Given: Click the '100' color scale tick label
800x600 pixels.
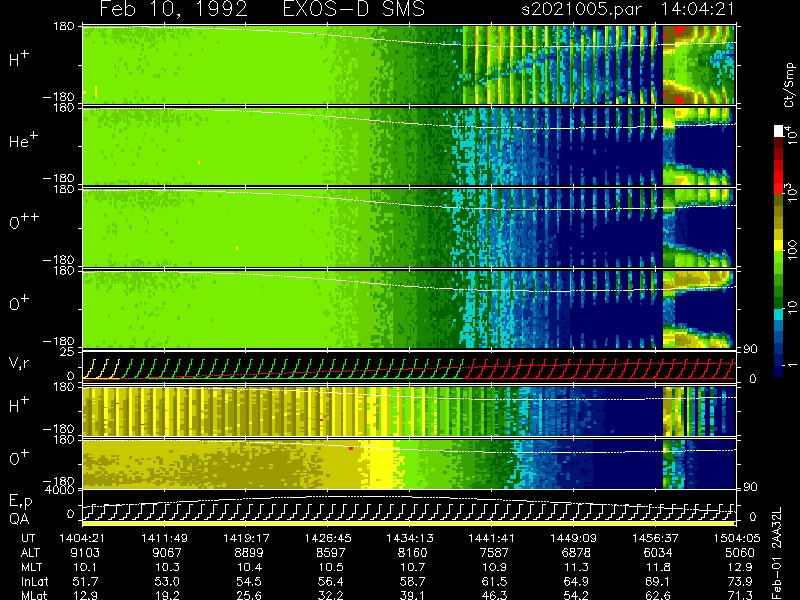Looking at the screenshot, I should [792, 250].
